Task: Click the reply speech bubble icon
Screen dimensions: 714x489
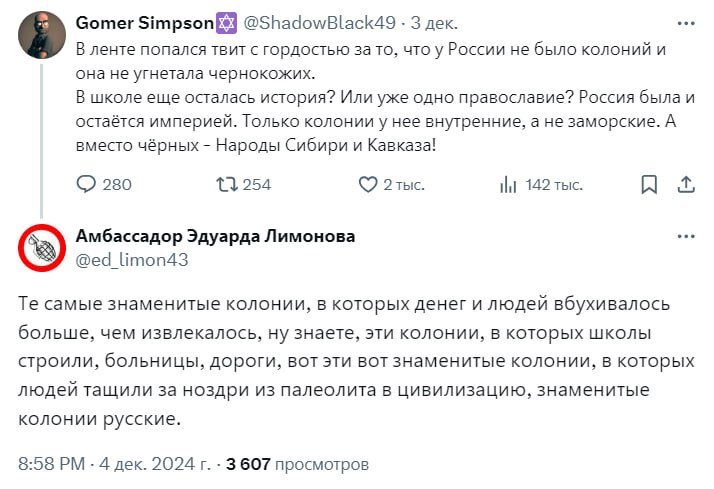Action: (87, 184)
